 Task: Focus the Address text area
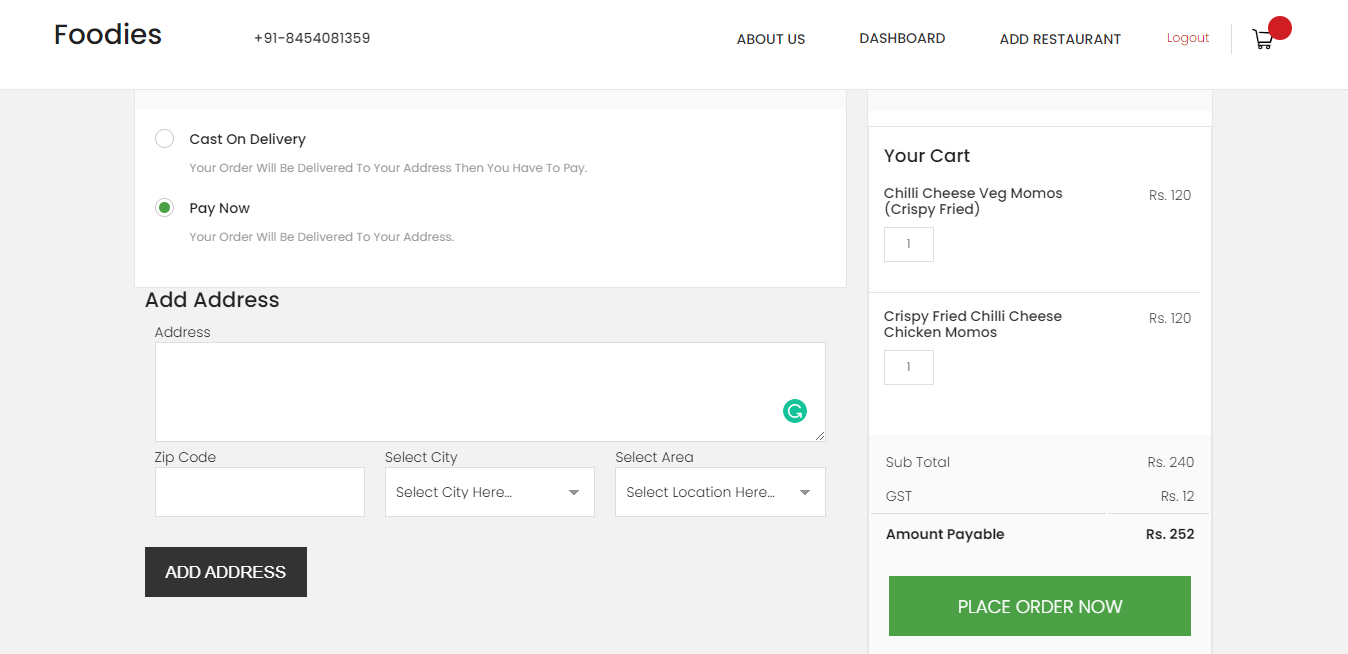pyautogui.click(x=490, y=392)
